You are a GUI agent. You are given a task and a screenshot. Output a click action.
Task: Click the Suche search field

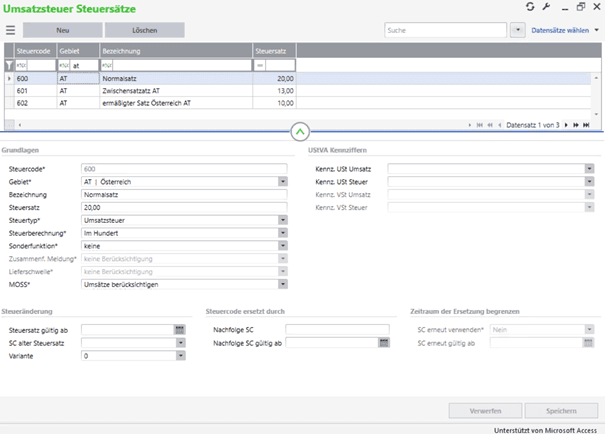(x=445, y=30)
